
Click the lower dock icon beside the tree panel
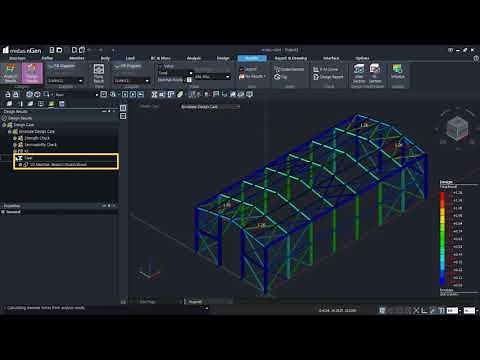tap(123, 116)
